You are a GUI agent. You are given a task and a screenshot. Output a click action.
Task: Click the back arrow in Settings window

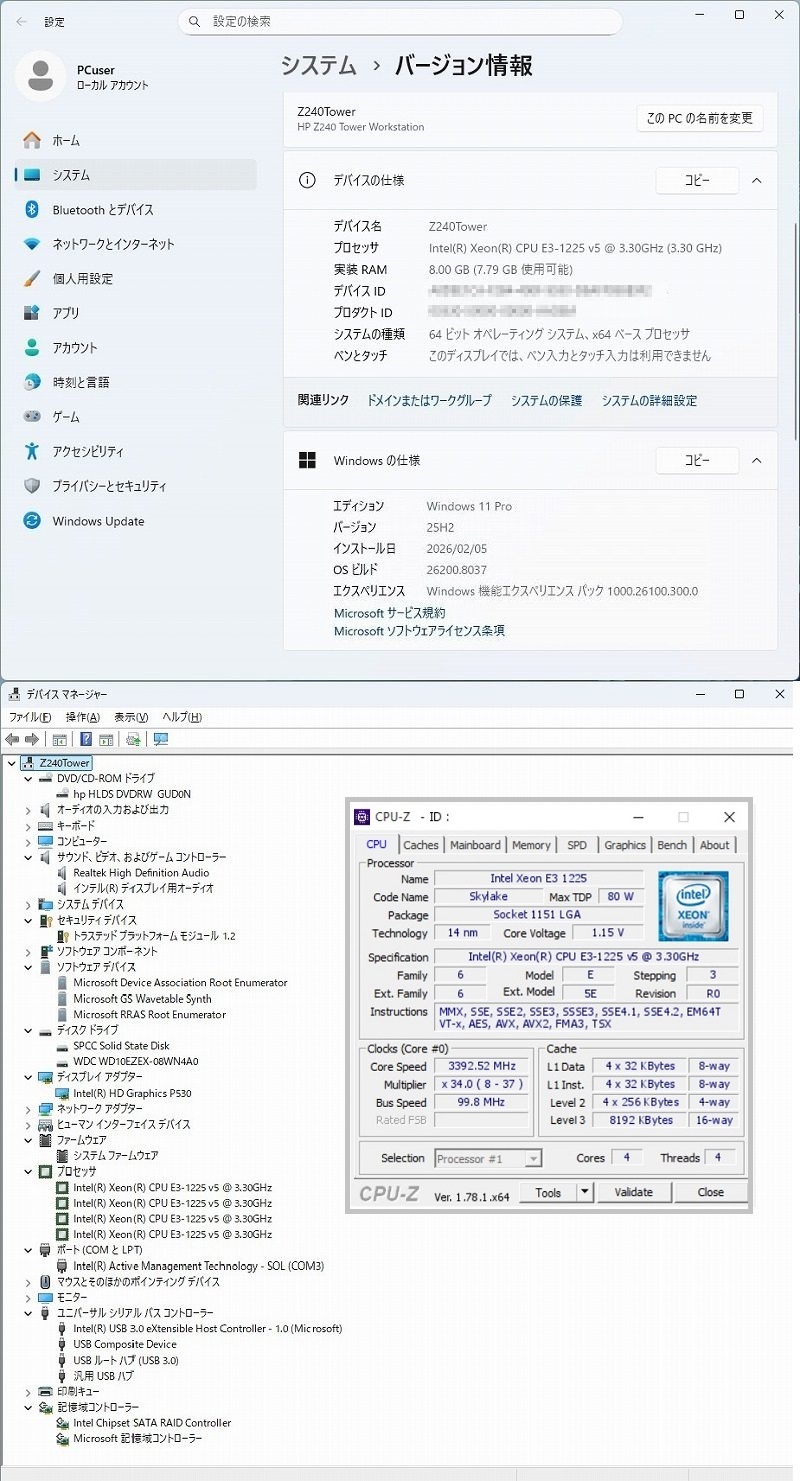21,21
